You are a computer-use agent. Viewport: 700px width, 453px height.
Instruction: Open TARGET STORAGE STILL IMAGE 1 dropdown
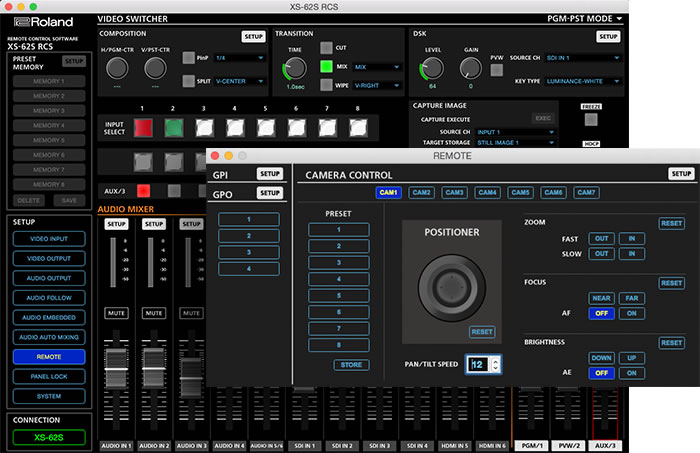[x=516, y=143]
